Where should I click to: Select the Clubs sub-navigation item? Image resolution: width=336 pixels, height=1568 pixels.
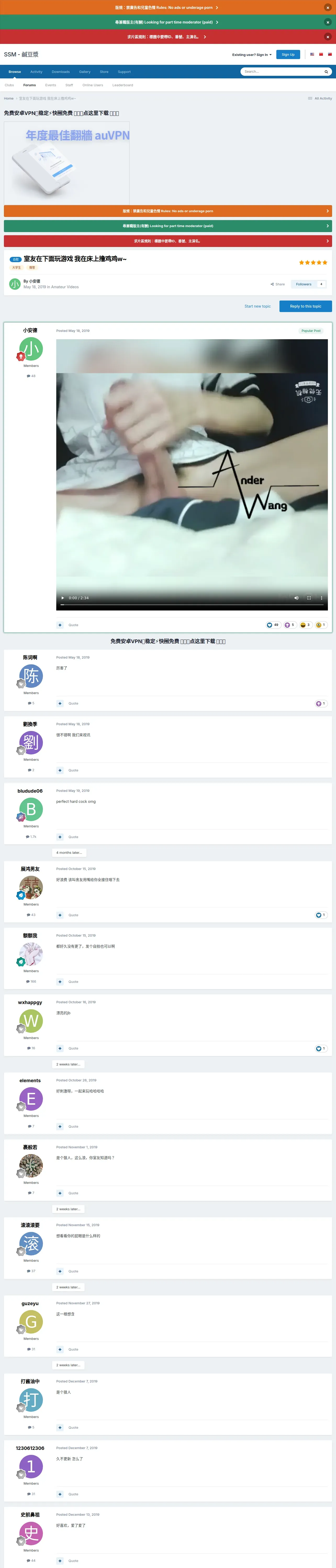[10, 85]
